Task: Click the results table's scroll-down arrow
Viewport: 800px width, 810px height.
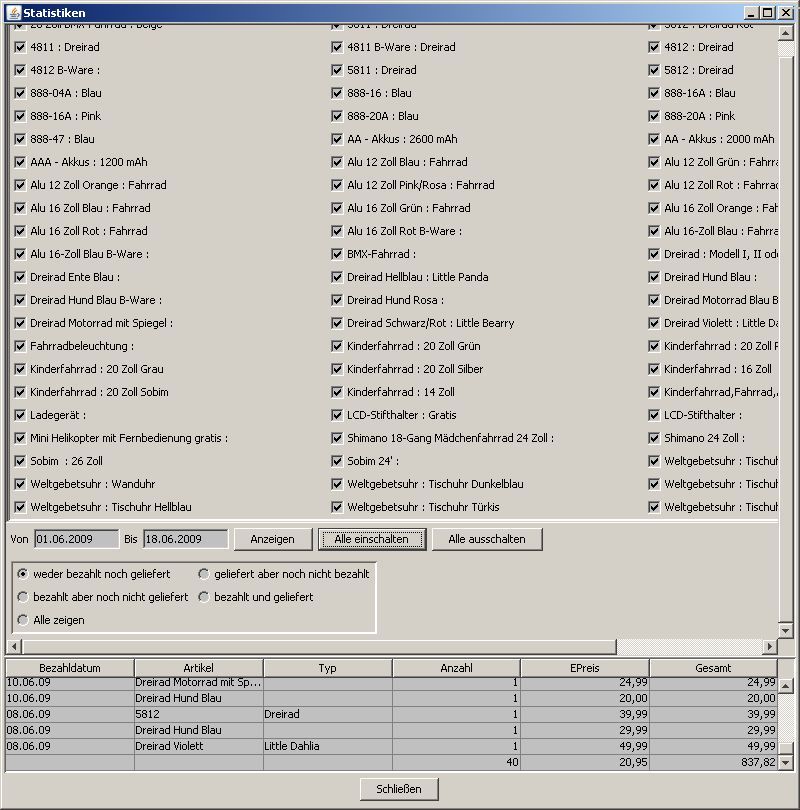Action: pyautogui.click(x=786, y=762)
